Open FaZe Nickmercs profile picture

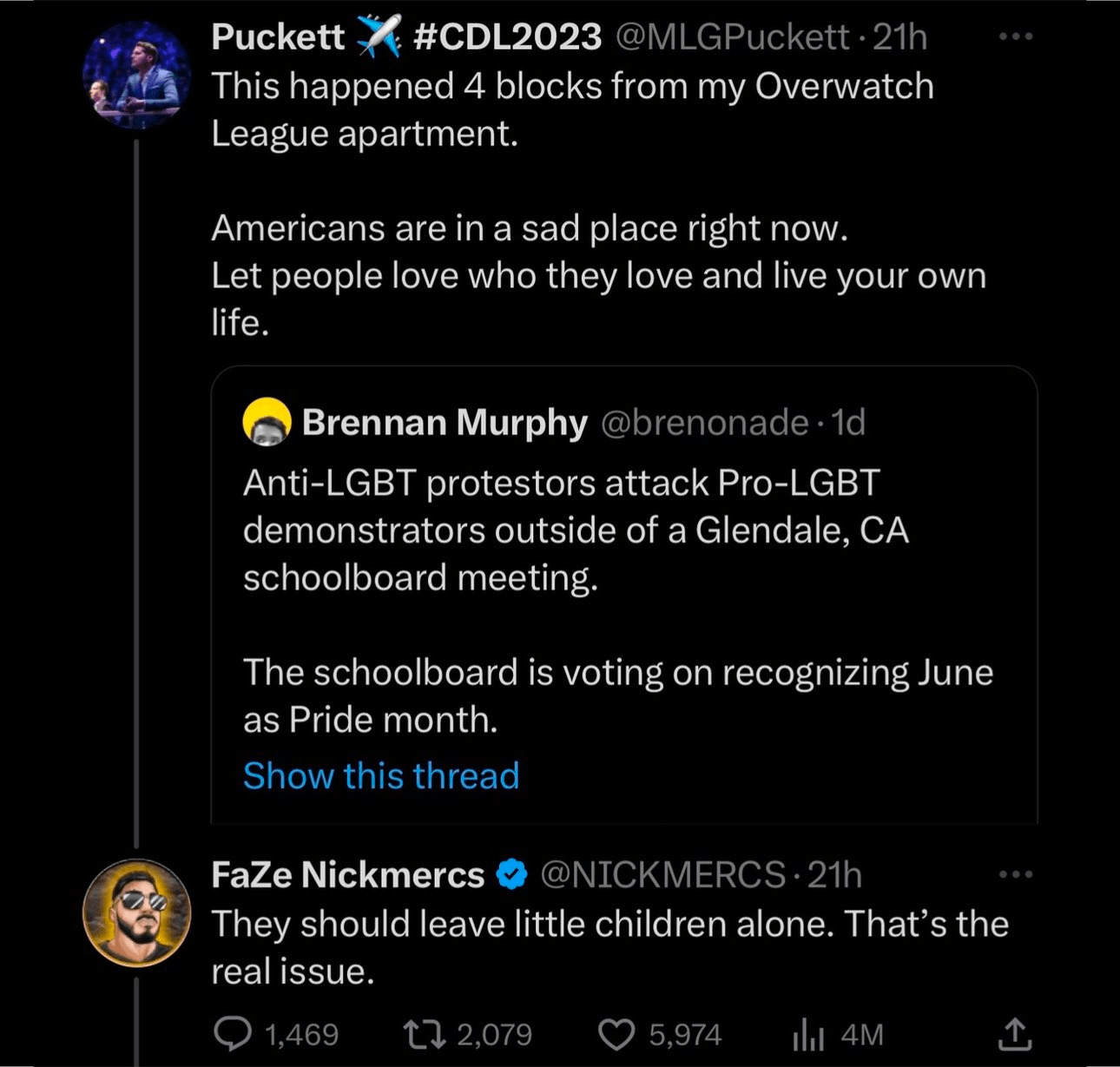(x=137, y=912)
